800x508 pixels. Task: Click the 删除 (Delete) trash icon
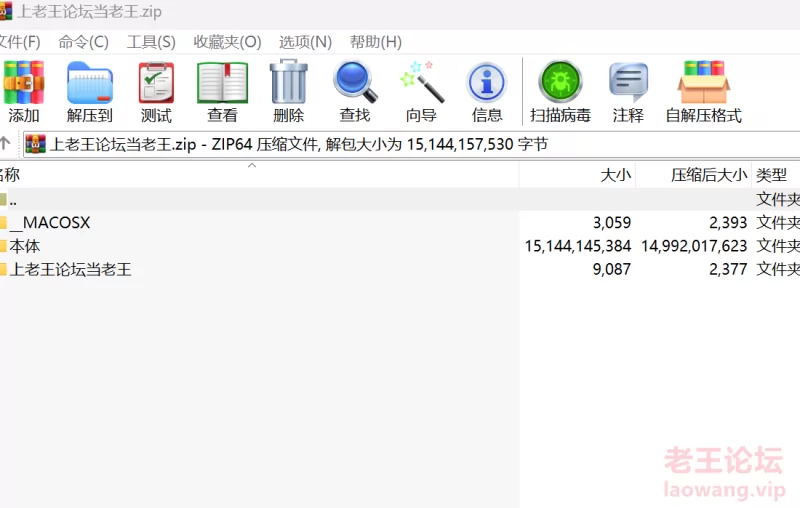click(x=289, y=91)
